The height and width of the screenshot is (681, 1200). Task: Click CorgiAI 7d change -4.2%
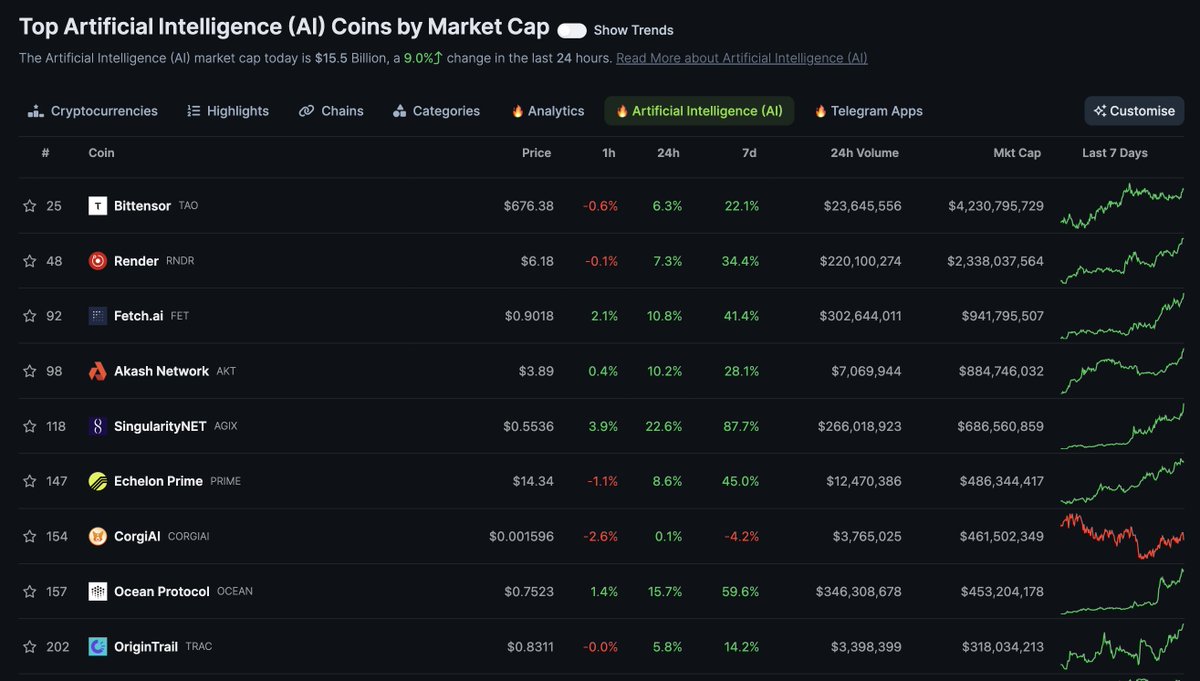pyautogui.click(x=741, y=536)
